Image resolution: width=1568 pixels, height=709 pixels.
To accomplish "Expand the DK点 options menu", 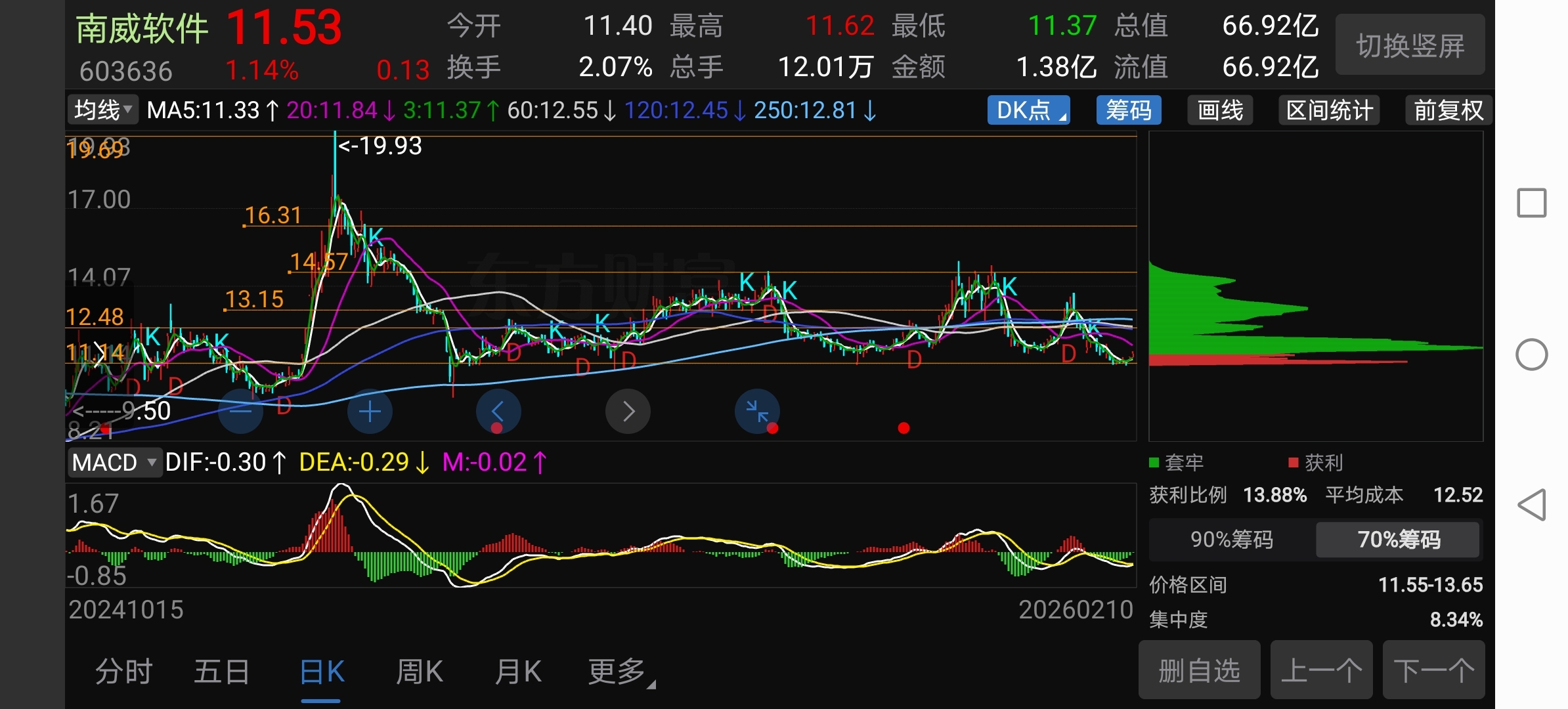I will coord(1028,110).
